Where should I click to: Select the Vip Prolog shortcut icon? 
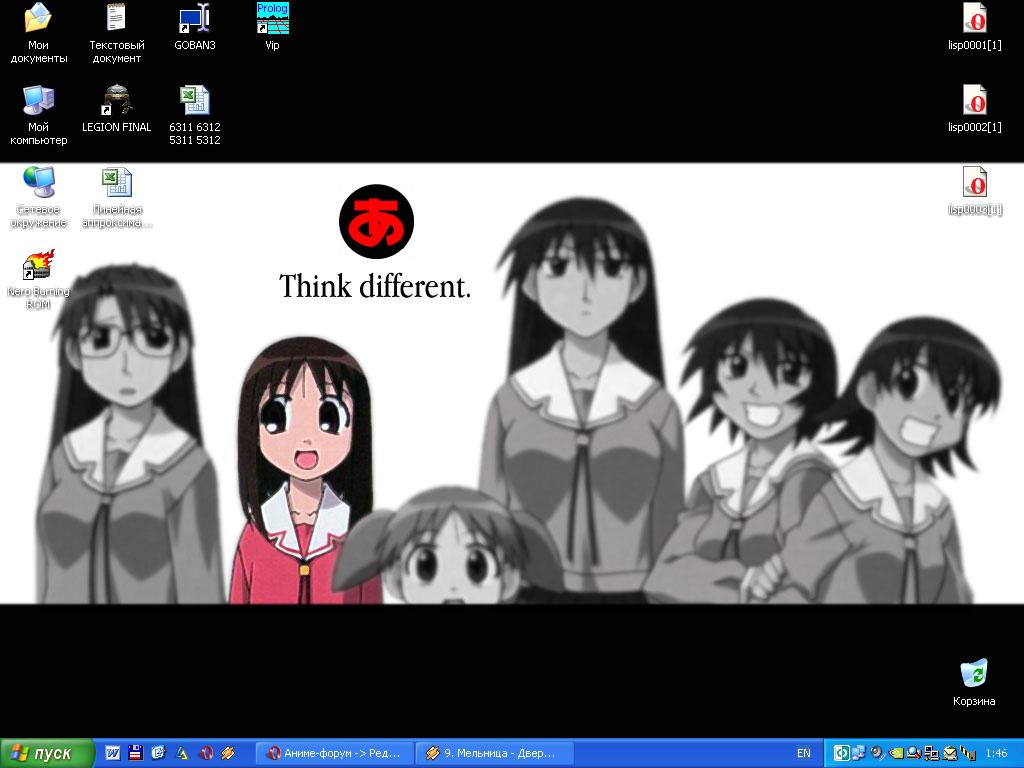272,26
